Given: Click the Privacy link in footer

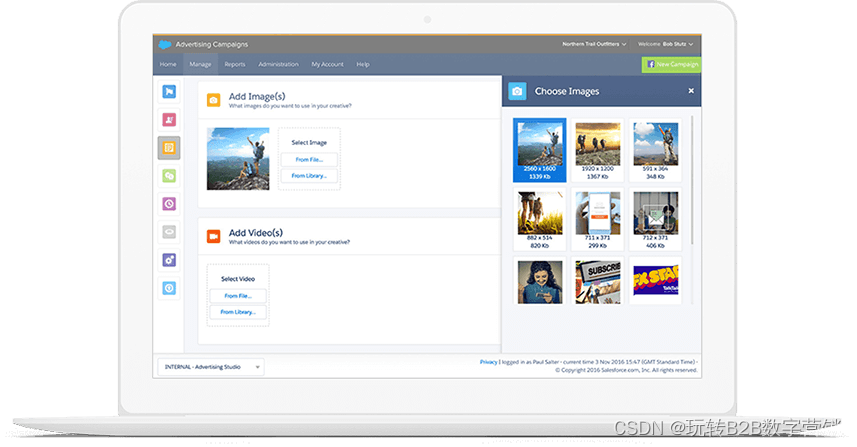Looking at the screenshot, I should pyautogui.click(x=488, y=362).
